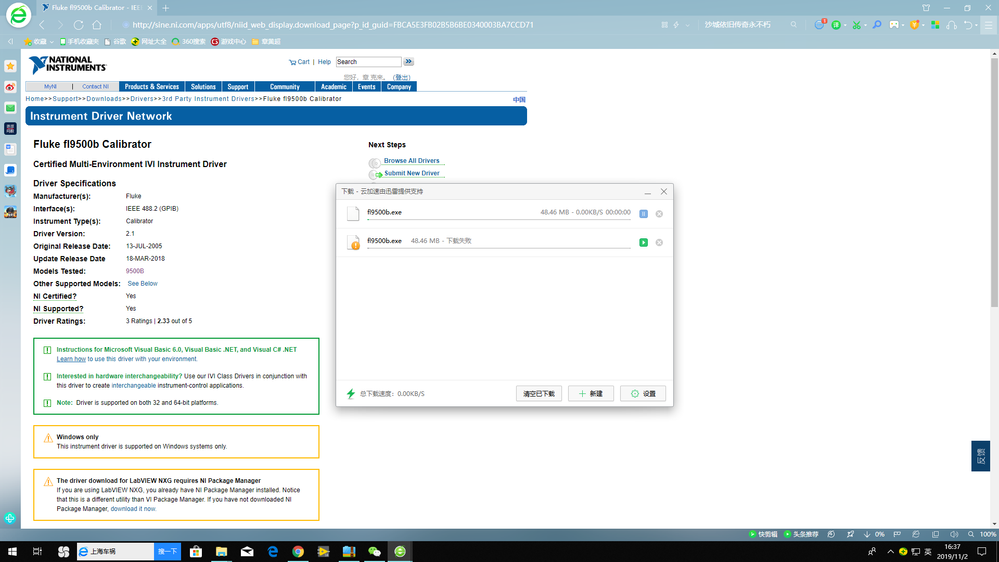The image size is (999, 562).
Task: Open the Company menu
Action: [x=399, y=87]
